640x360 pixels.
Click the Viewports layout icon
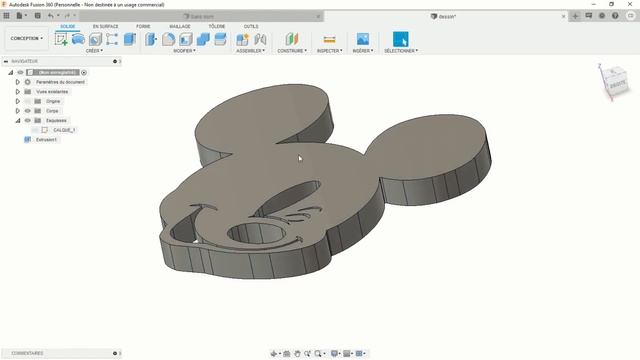point(359,353)
